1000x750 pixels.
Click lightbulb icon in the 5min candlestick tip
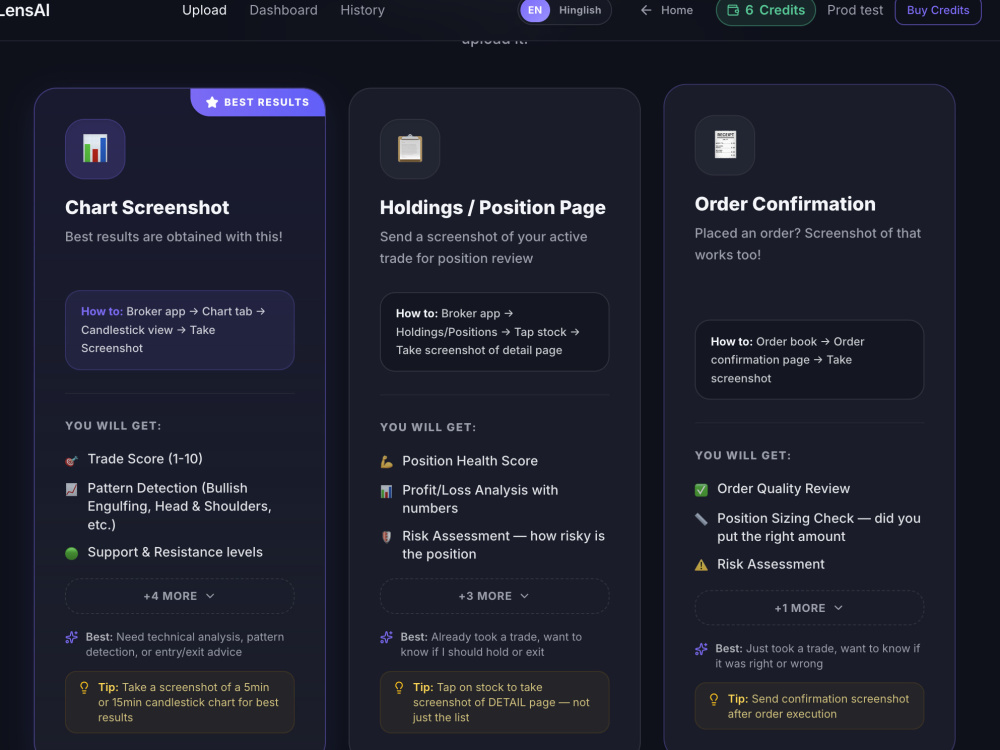pos(84,688)
